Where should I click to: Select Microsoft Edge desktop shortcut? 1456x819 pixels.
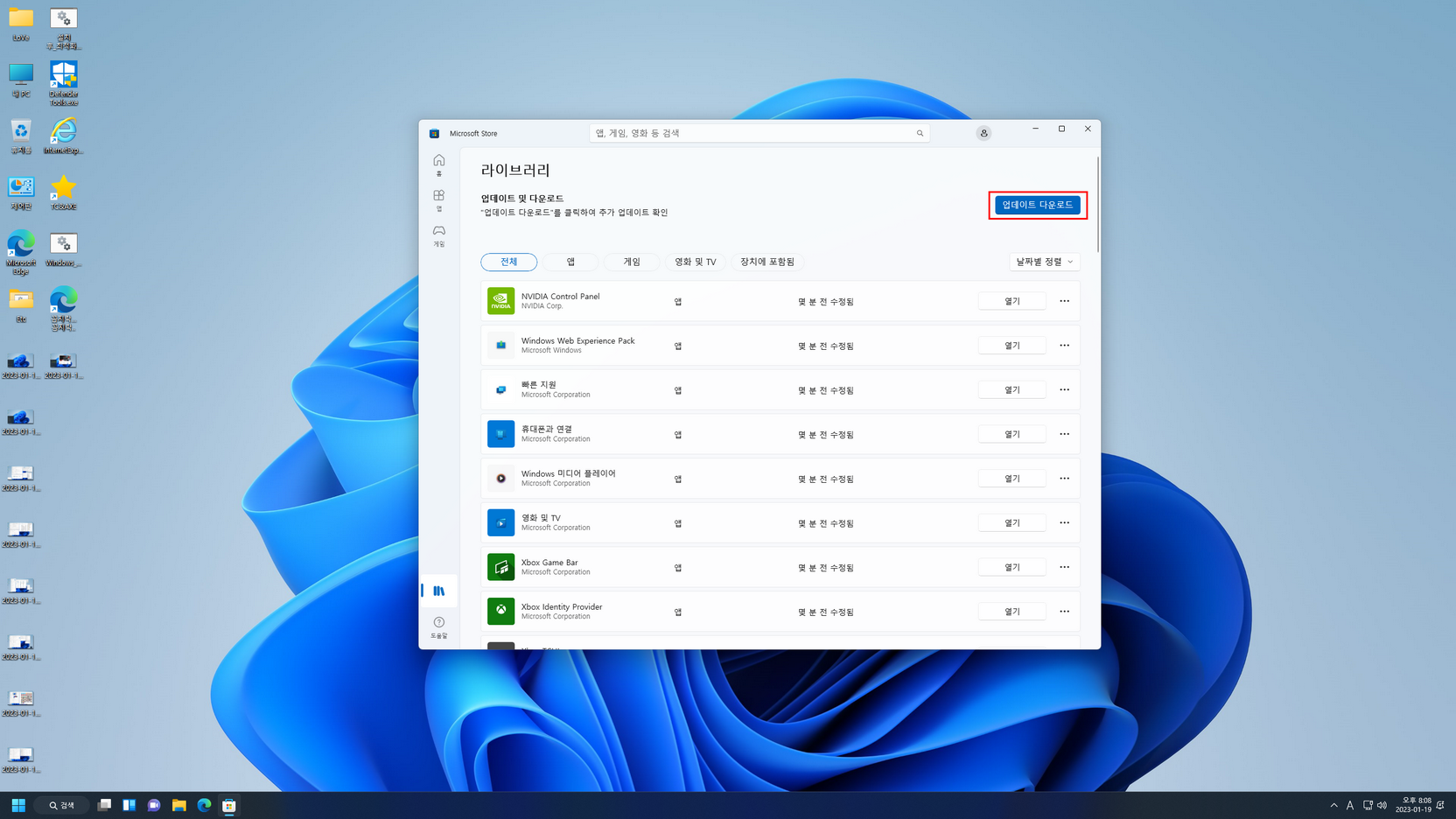point(21,254)
